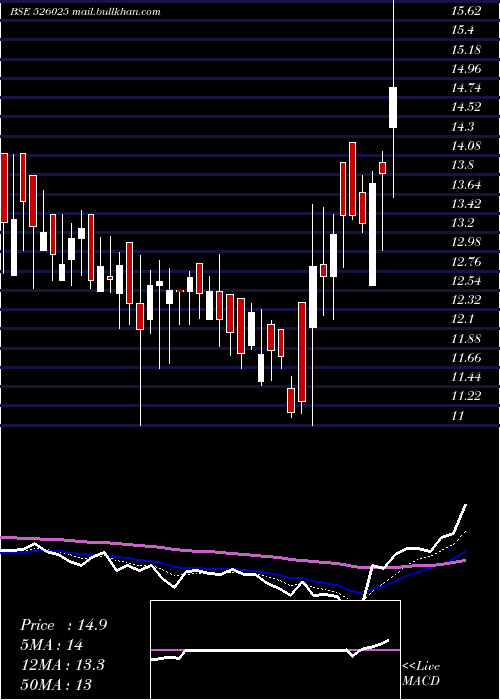Click the 13.2 axis value
The image size is (500, 700).
click(462, 223)
